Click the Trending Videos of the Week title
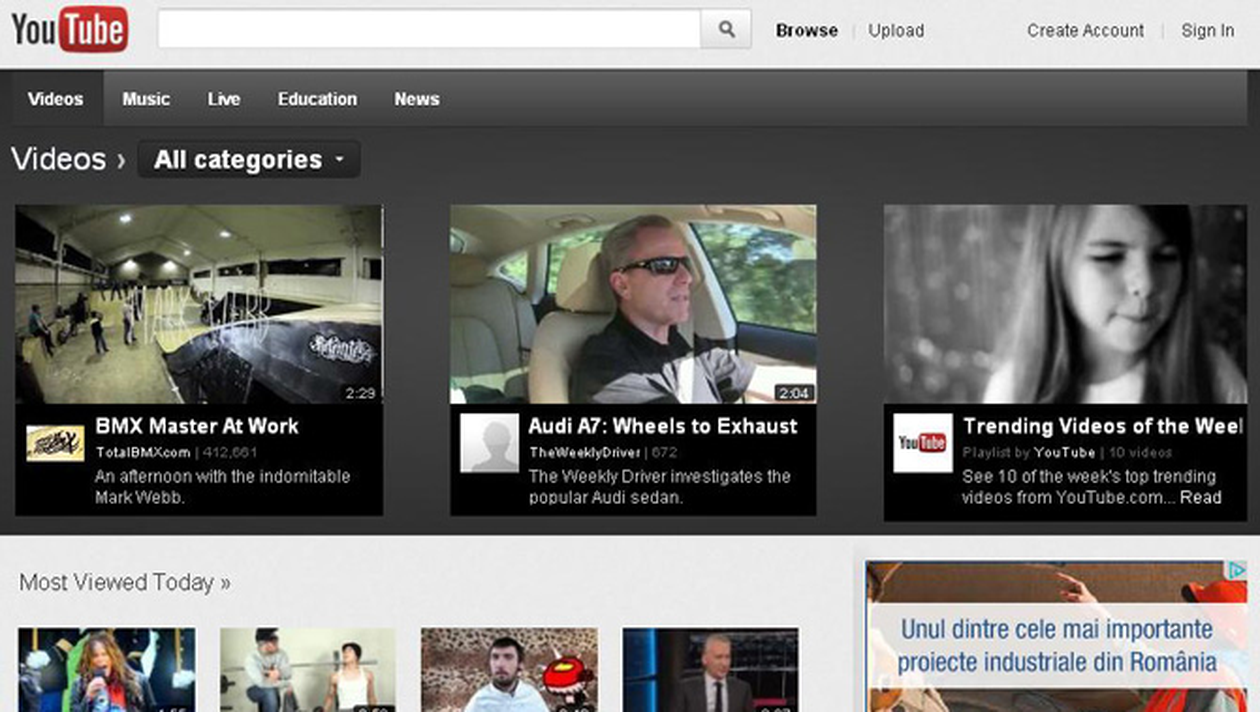The height and width of the screenshot is (712, 1260). [x=1102, y=426]
